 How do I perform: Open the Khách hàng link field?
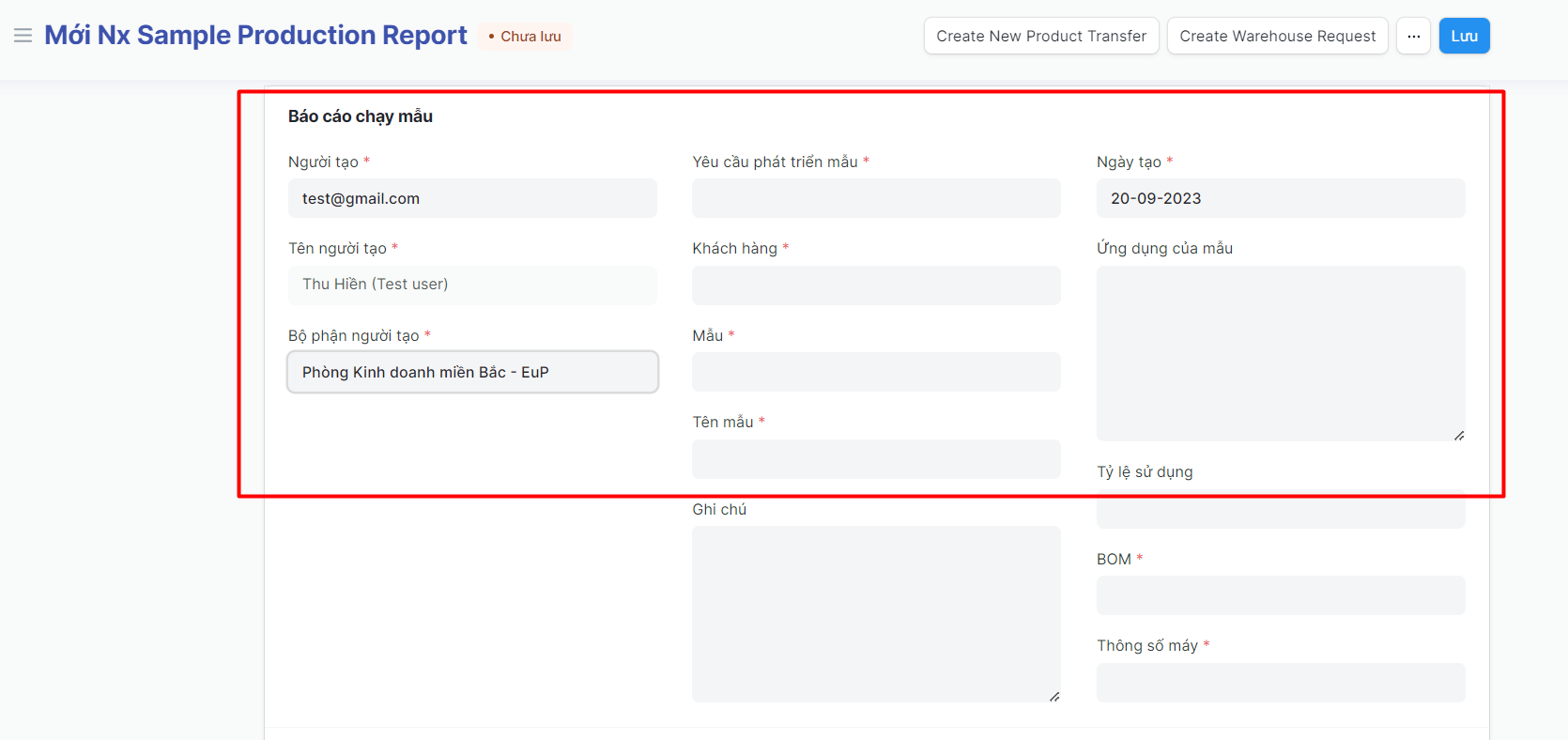(x=875, y=285)
